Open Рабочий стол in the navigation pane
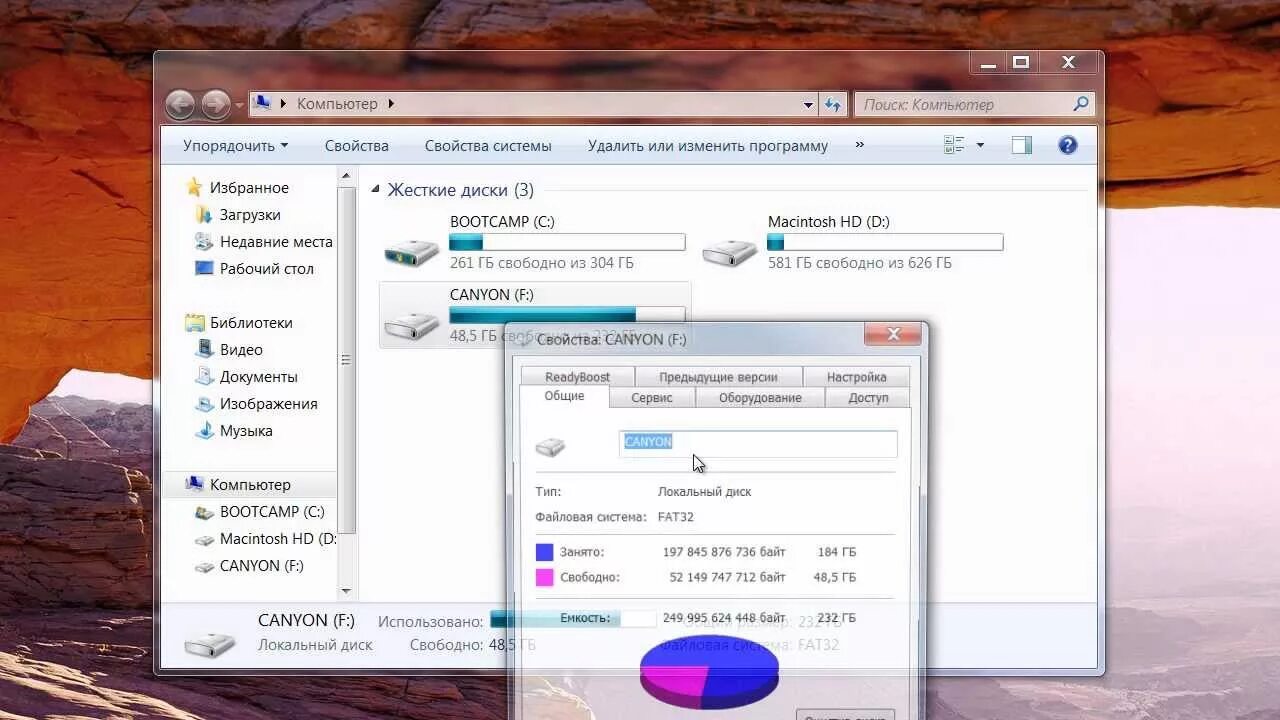1280x720 pixels. pyautogui.click(x=266, y=269)
